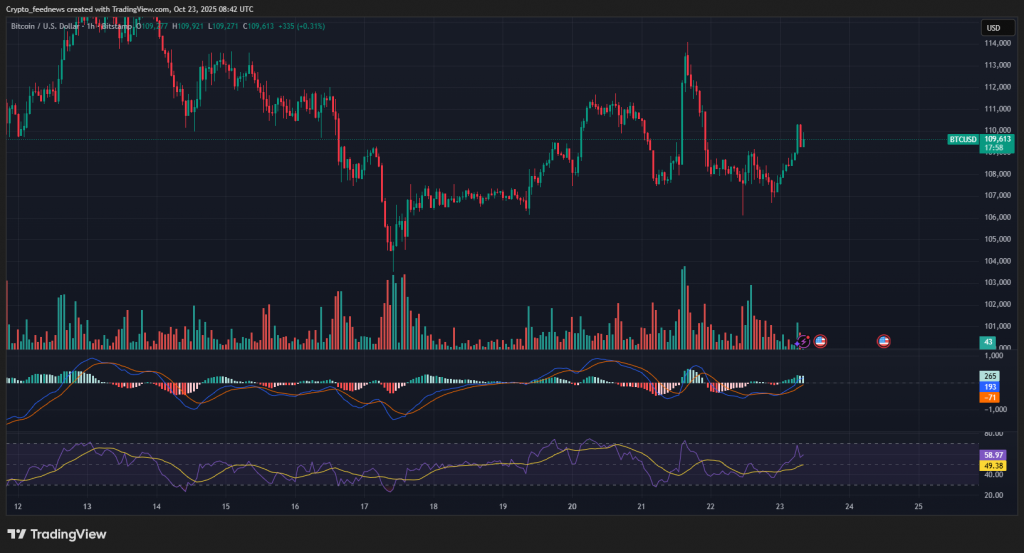Click the MACD histogram value label 265

991,376
